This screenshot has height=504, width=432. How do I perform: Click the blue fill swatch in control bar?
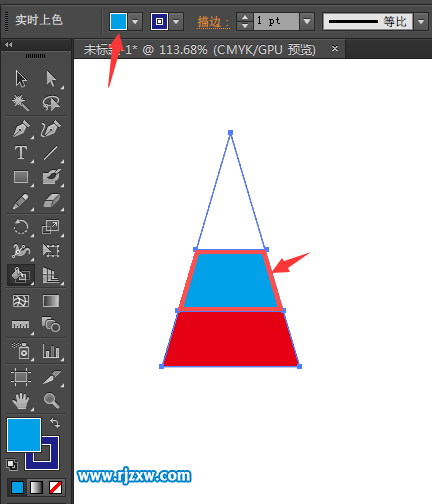pyautogui.click(x=118, y=22)
